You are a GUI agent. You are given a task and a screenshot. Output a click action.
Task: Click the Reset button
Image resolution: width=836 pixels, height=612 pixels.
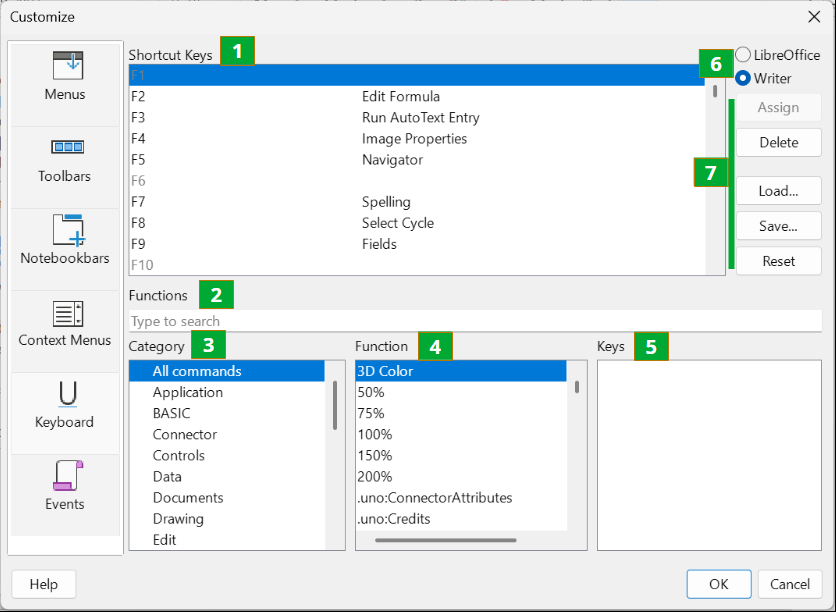[x=778, y=261]
